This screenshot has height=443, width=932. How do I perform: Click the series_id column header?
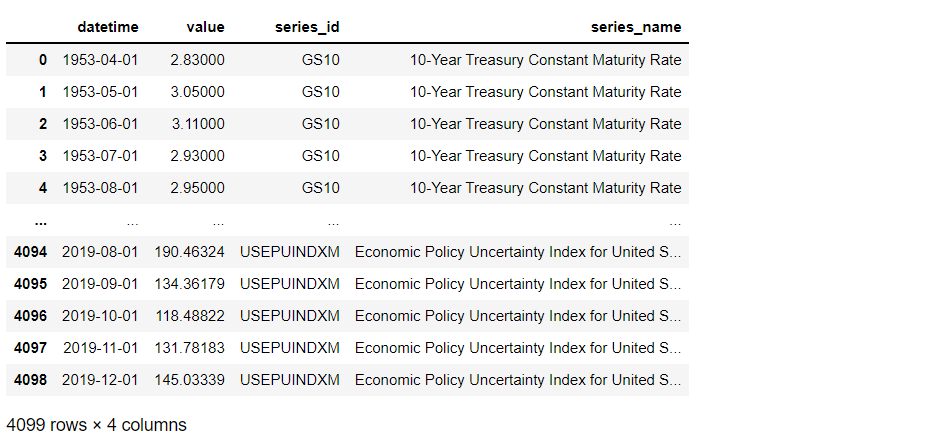307,27
